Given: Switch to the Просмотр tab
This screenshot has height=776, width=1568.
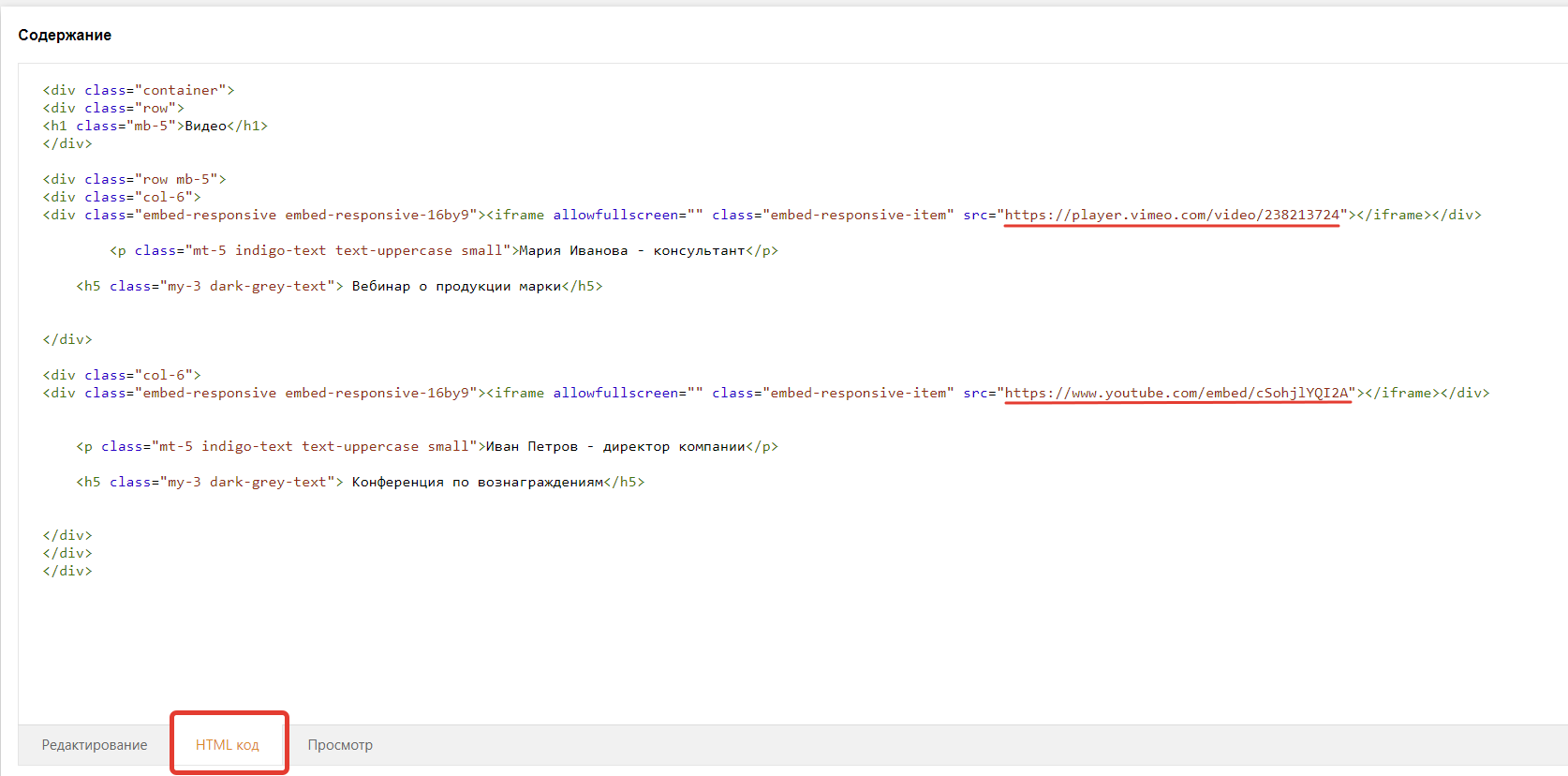Looking at the screenshot, I should (340, 745).
